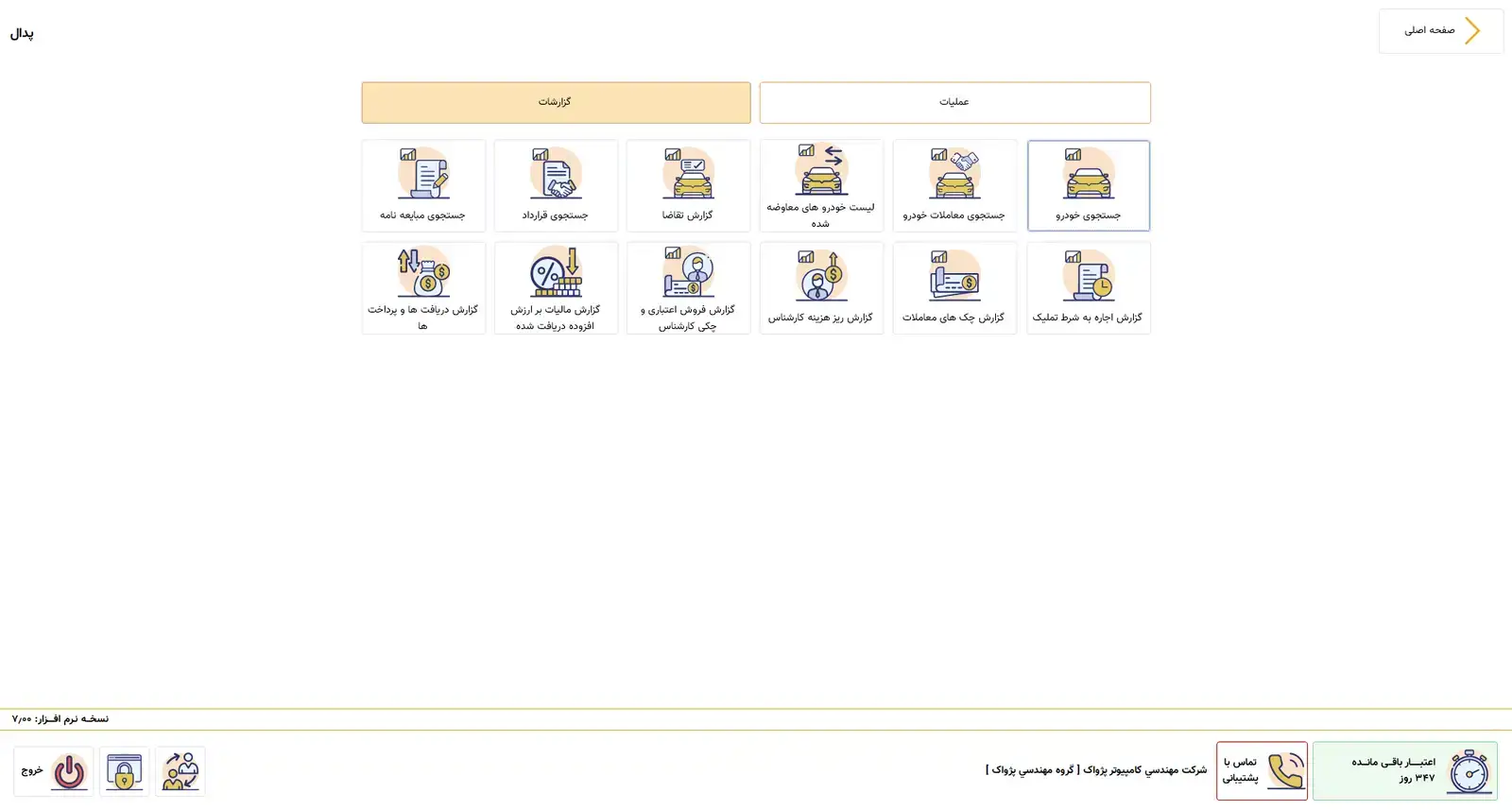Open the demand report (گزارش تقاضا) tile
This screenshot has width=1512, height=810.
(x=688, y=185)
